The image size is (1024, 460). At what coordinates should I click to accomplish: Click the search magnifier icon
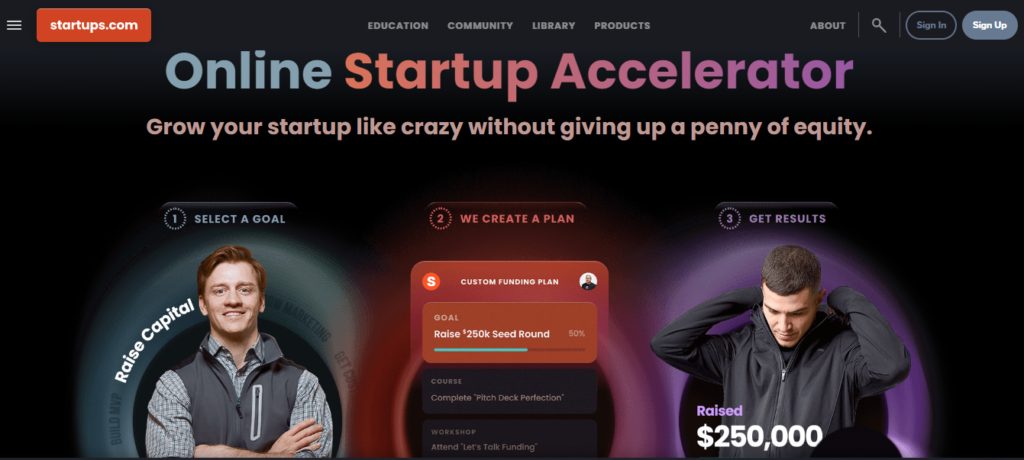tap(879, 25)
